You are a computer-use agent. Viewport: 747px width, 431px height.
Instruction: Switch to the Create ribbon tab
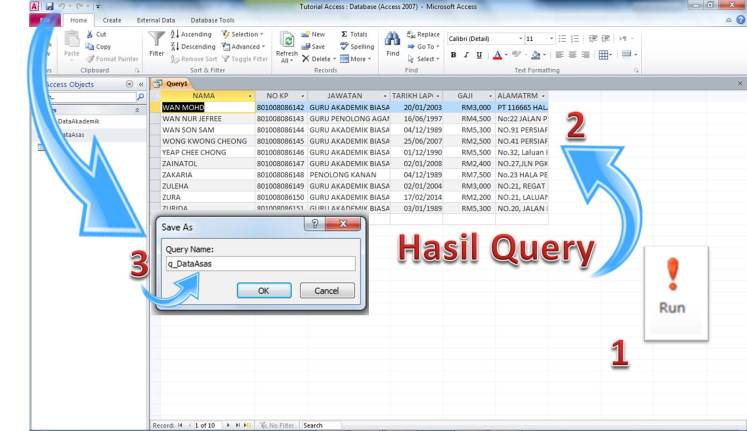pyautogui.click(x=112, y=20)
